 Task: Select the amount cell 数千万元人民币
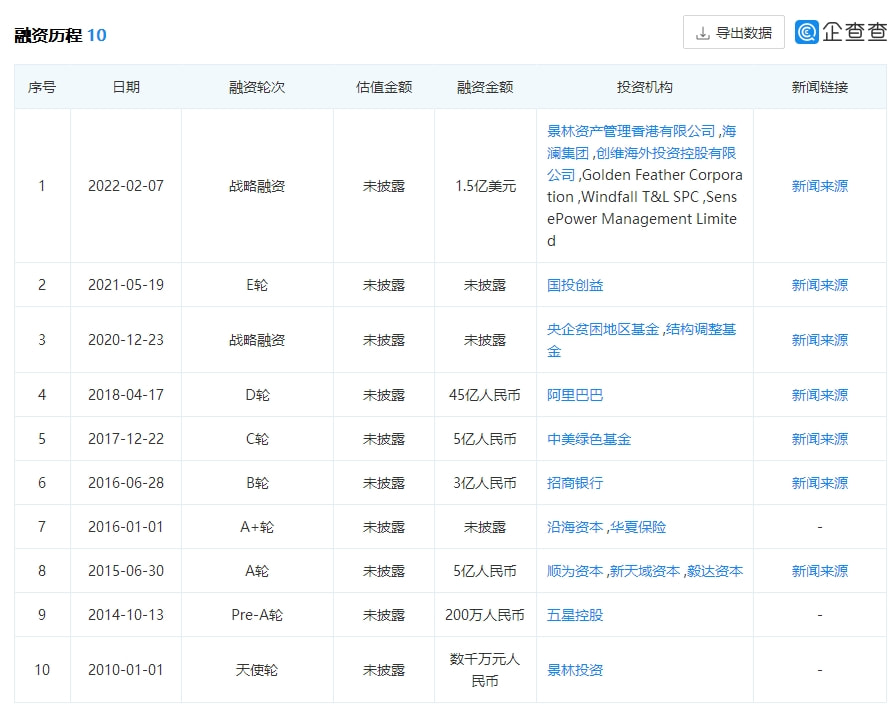click(x=485, y=670)
